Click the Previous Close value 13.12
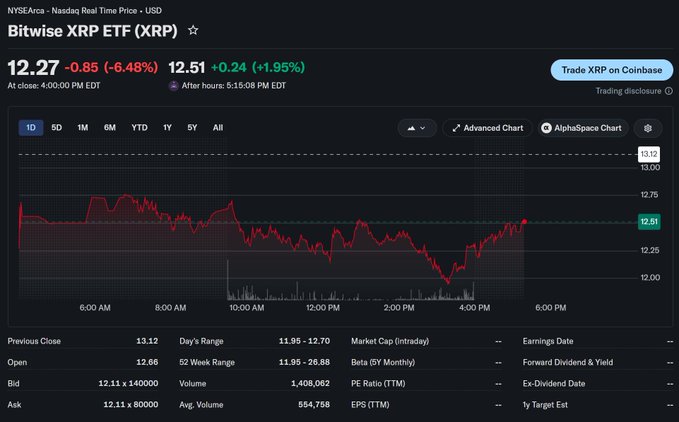The image size is (679, 422). point(147,341)
